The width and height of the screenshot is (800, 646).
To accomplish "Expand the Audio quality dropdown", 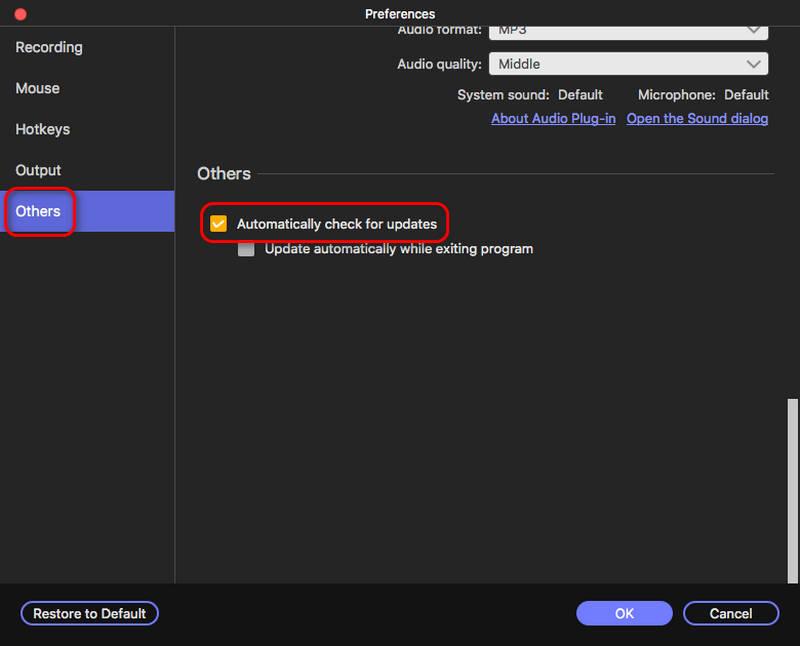I will point(628,64).
